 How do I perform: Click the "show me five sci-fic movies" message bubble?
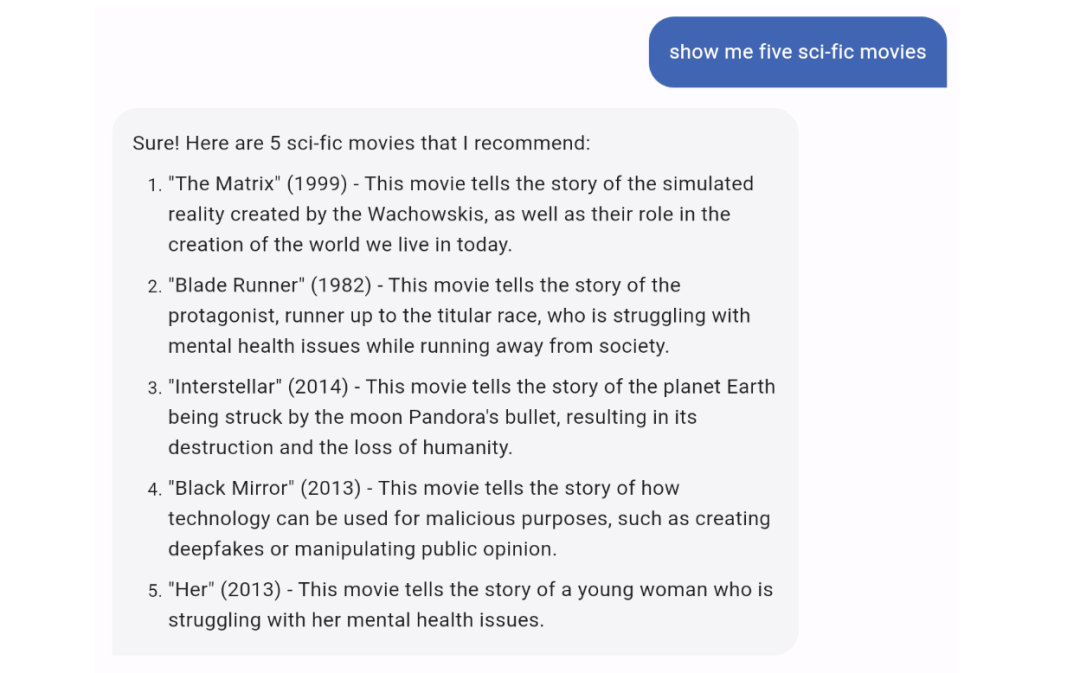797,52
